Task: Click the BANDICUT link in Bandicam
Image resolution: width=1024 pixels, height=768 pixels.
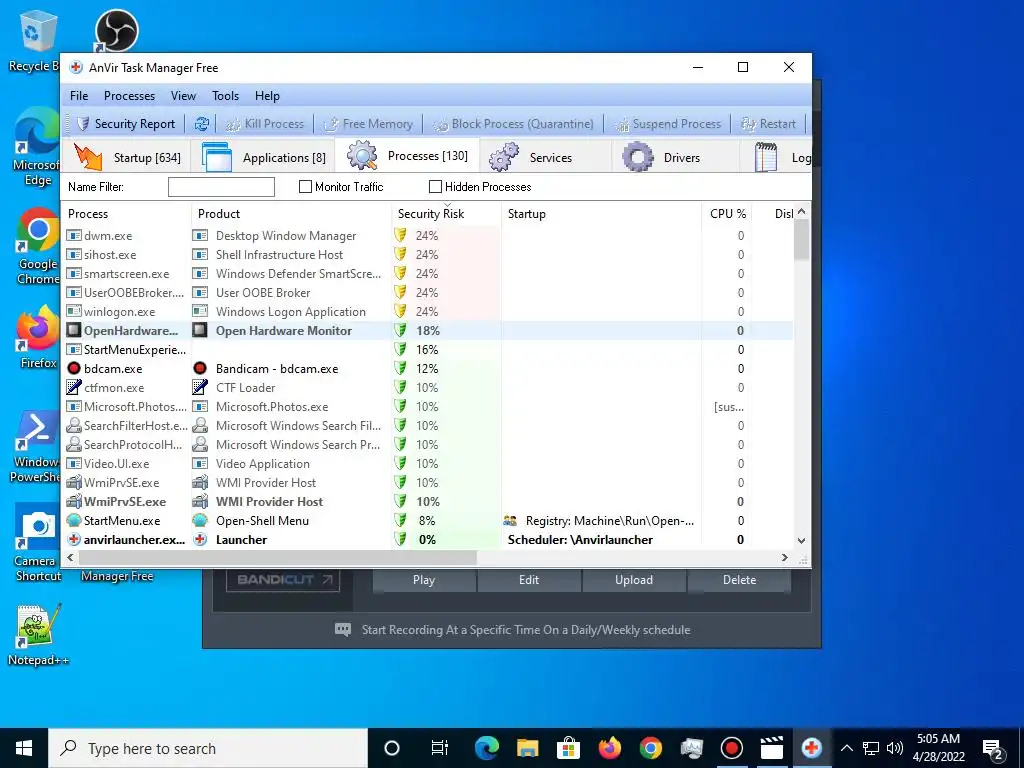Action: click(283, 580)
